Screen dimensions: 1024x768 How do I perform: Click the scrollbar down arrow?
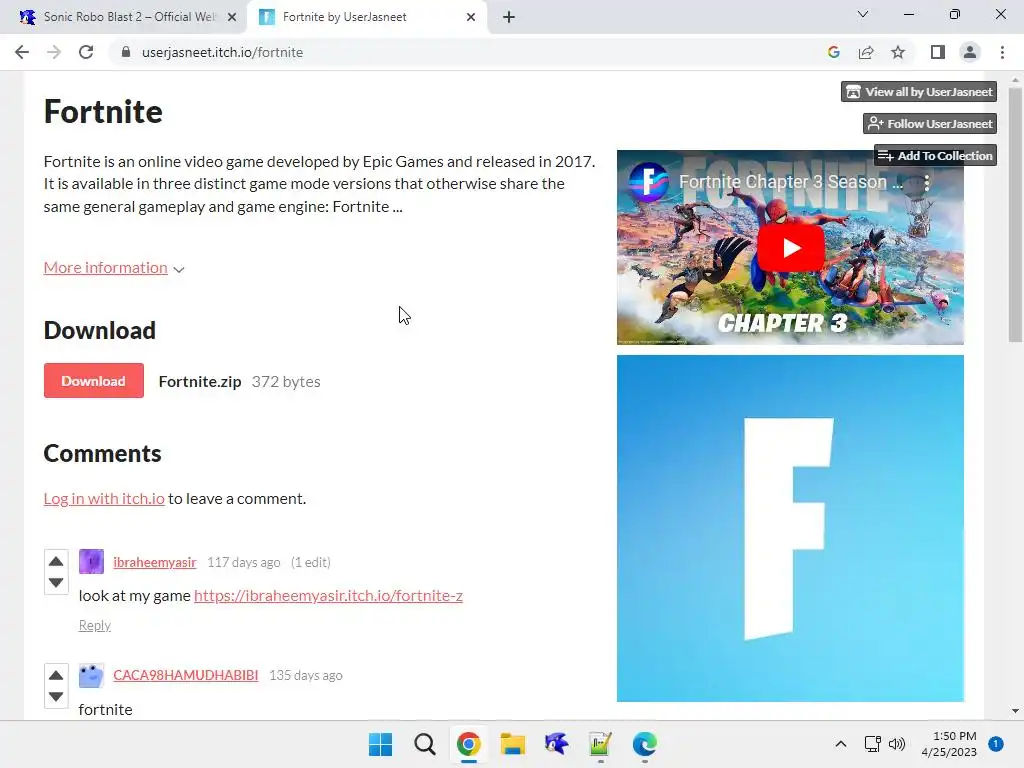point(1015,711)
